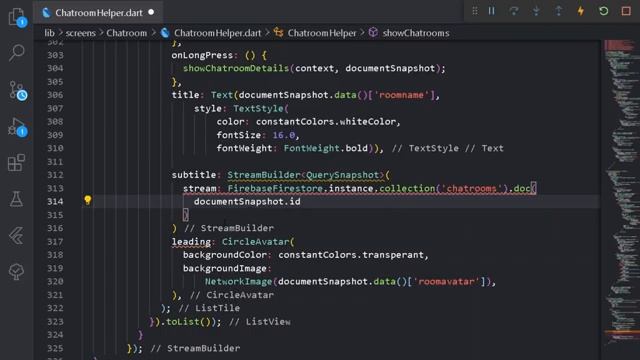Viewport: 640px width, 360px height.
Task: Open the Search view in activity bar
Action: point(17,53)
